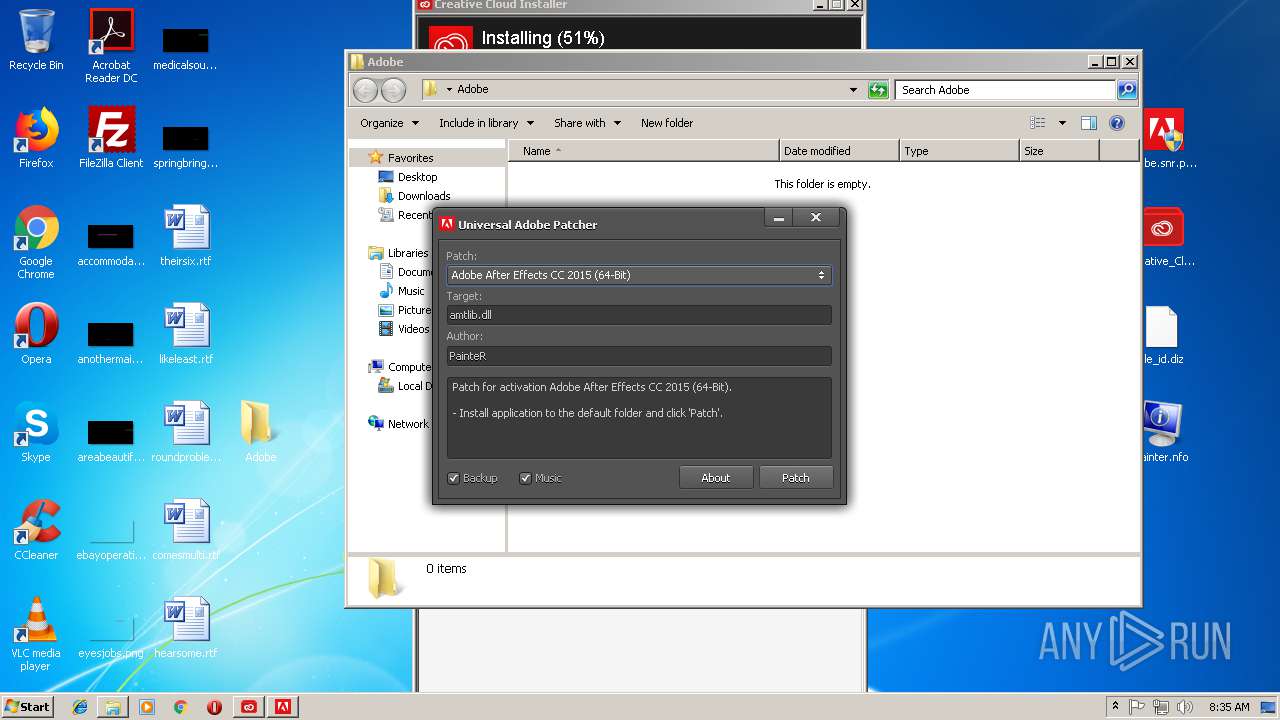Sort by the Name column header
The image size is (1280, 720).
tap(644, 151)
